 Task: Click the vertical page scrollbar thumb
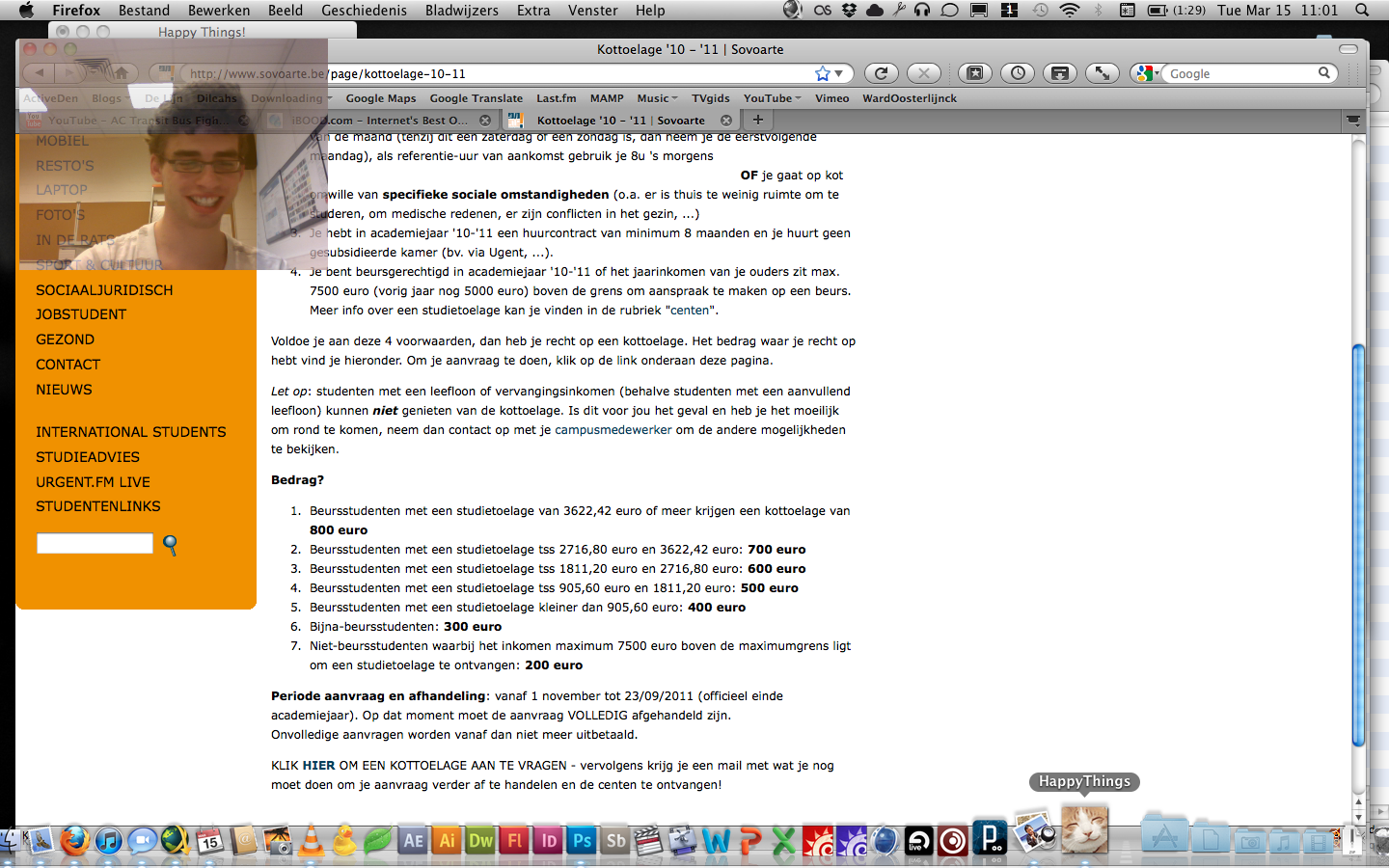1358,545
